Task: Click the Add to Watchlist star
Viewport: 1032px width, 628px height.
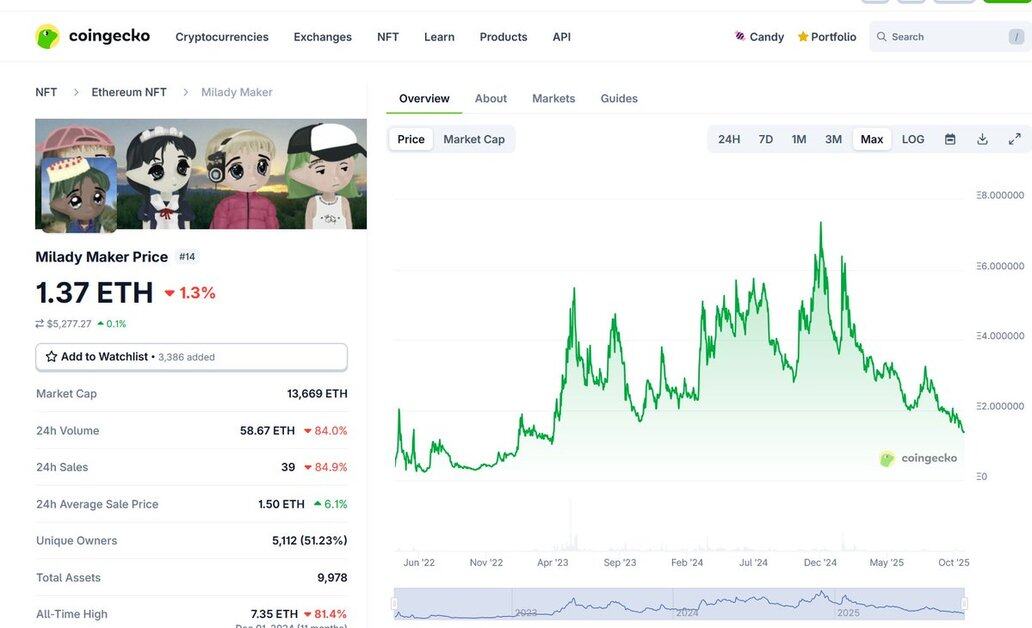Action: 52,357
